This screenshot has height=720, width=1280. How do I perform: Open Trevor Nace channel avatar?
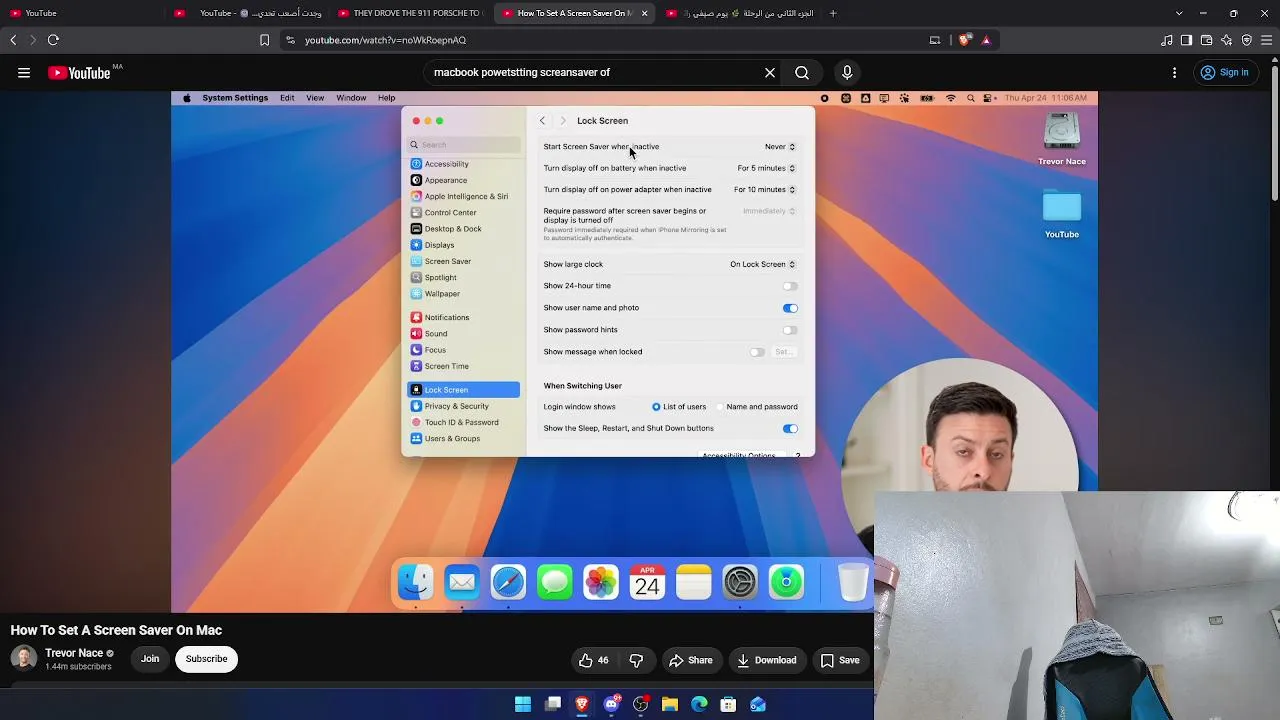tap(24, 658)
